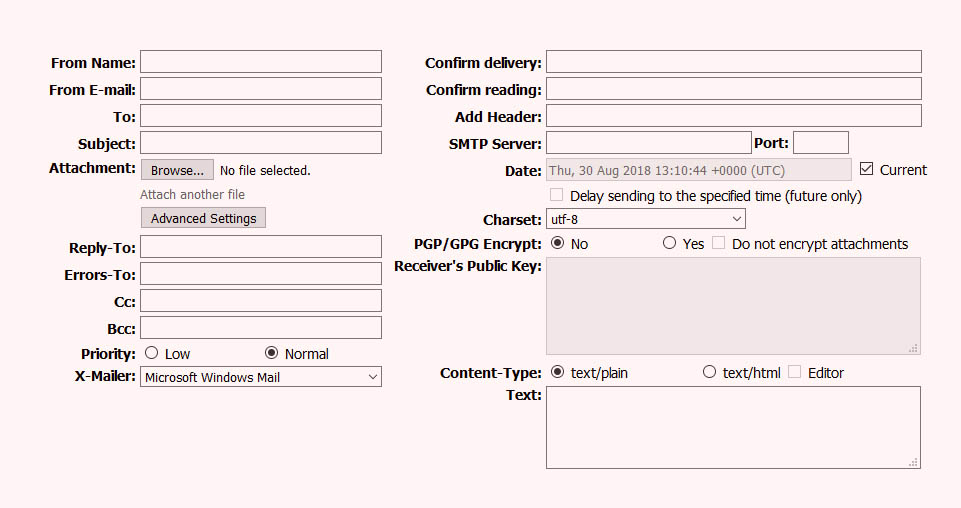Screen dimensions: 961x508
Task: Click the Browse... attachment button
Action: (177, 170)
